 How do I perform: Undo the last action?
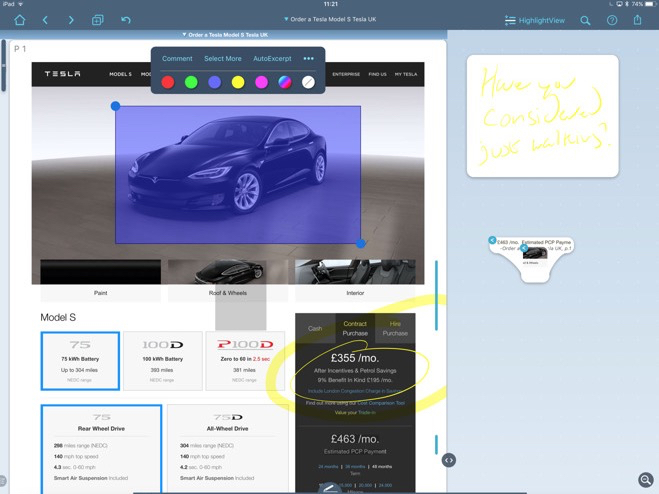(126, 20)
